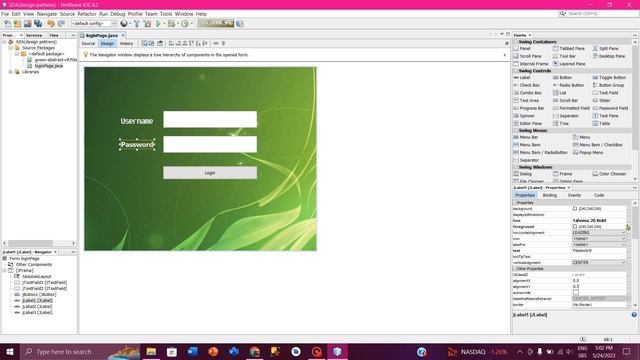Click the Build Project hammer icon
This screenshot has height=360, width=640.
pos(137,24)
